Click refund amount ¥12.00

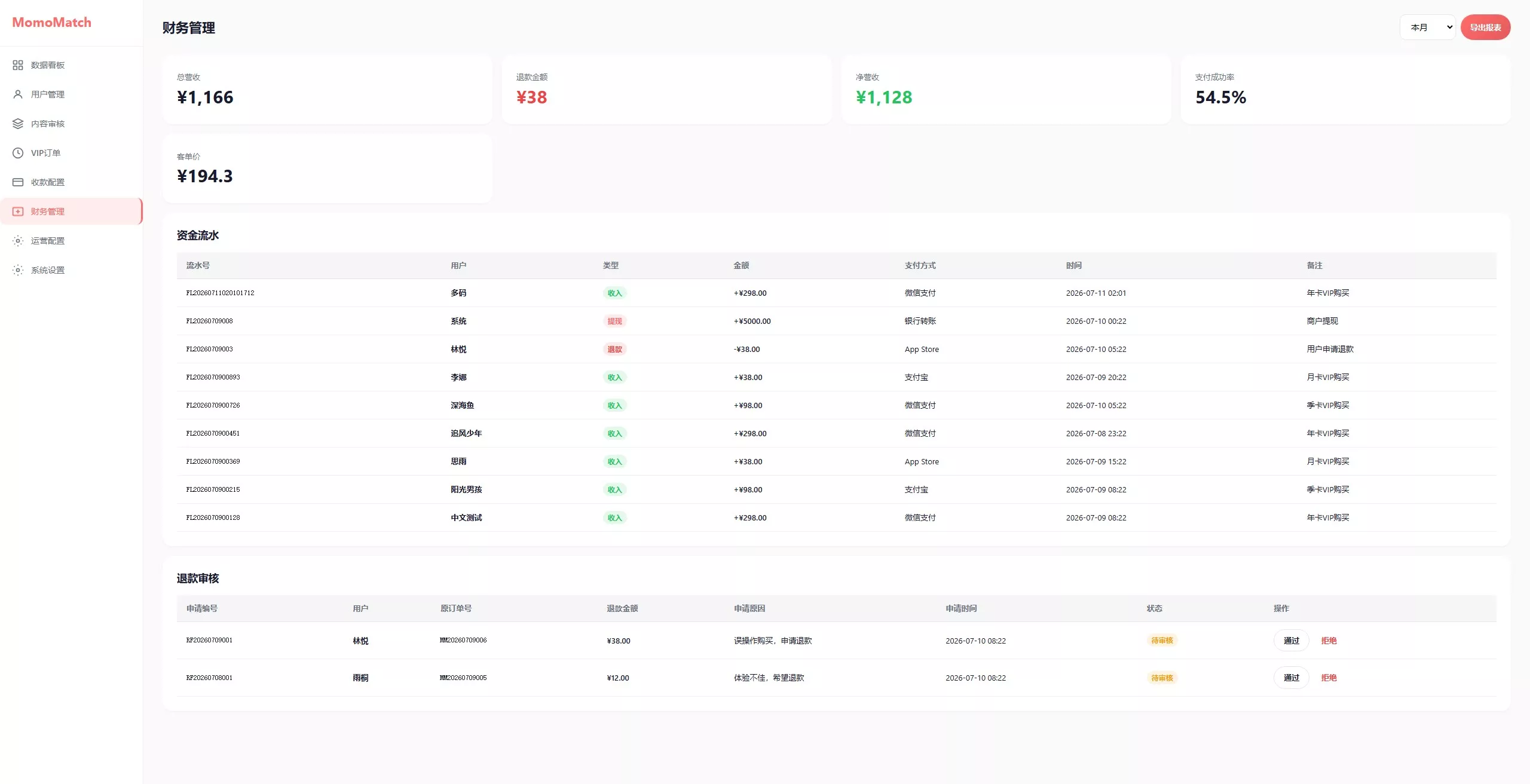pos(617,678)
